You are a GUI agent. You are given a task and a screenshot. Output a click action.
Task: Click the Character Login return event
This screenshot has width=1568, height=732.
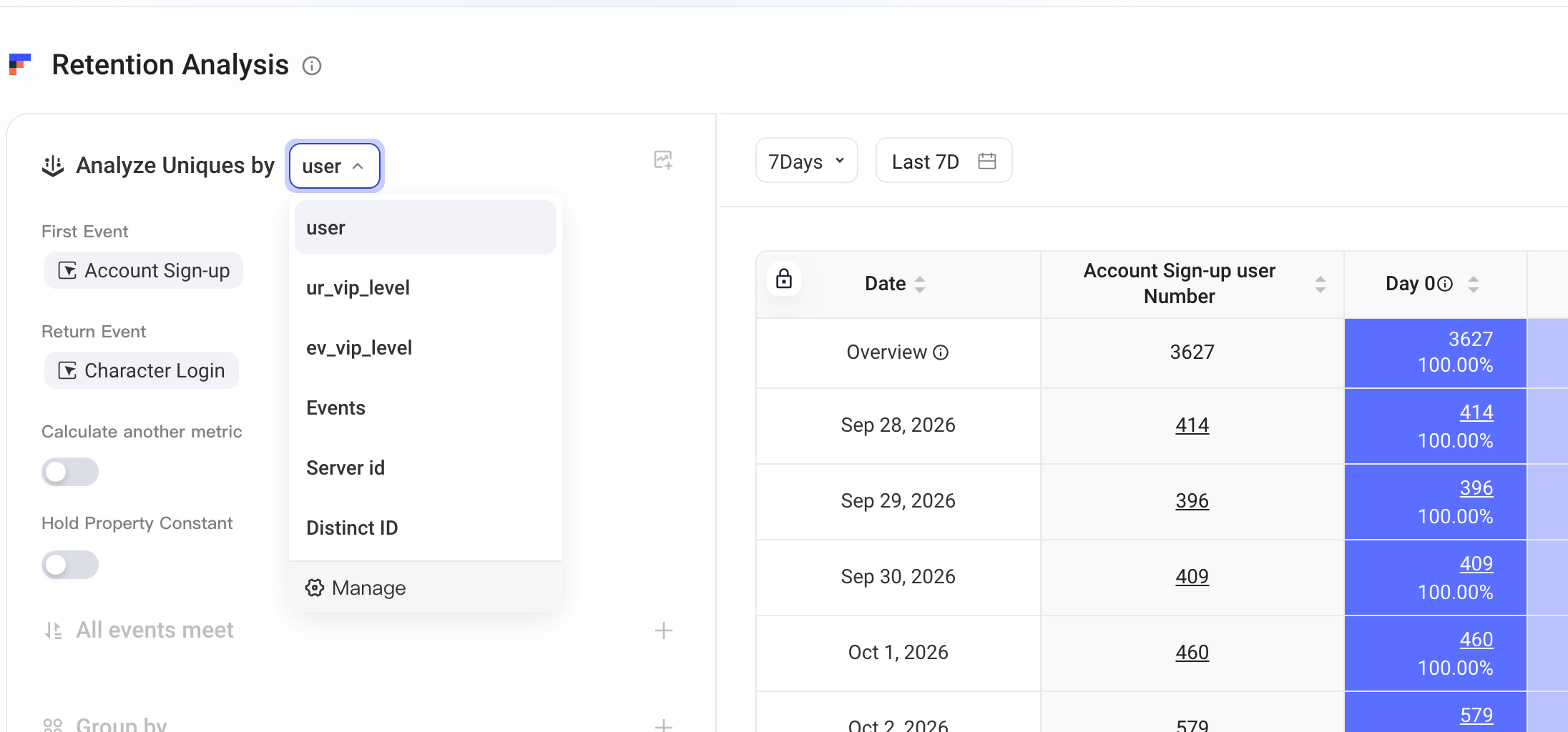(142, 370)
